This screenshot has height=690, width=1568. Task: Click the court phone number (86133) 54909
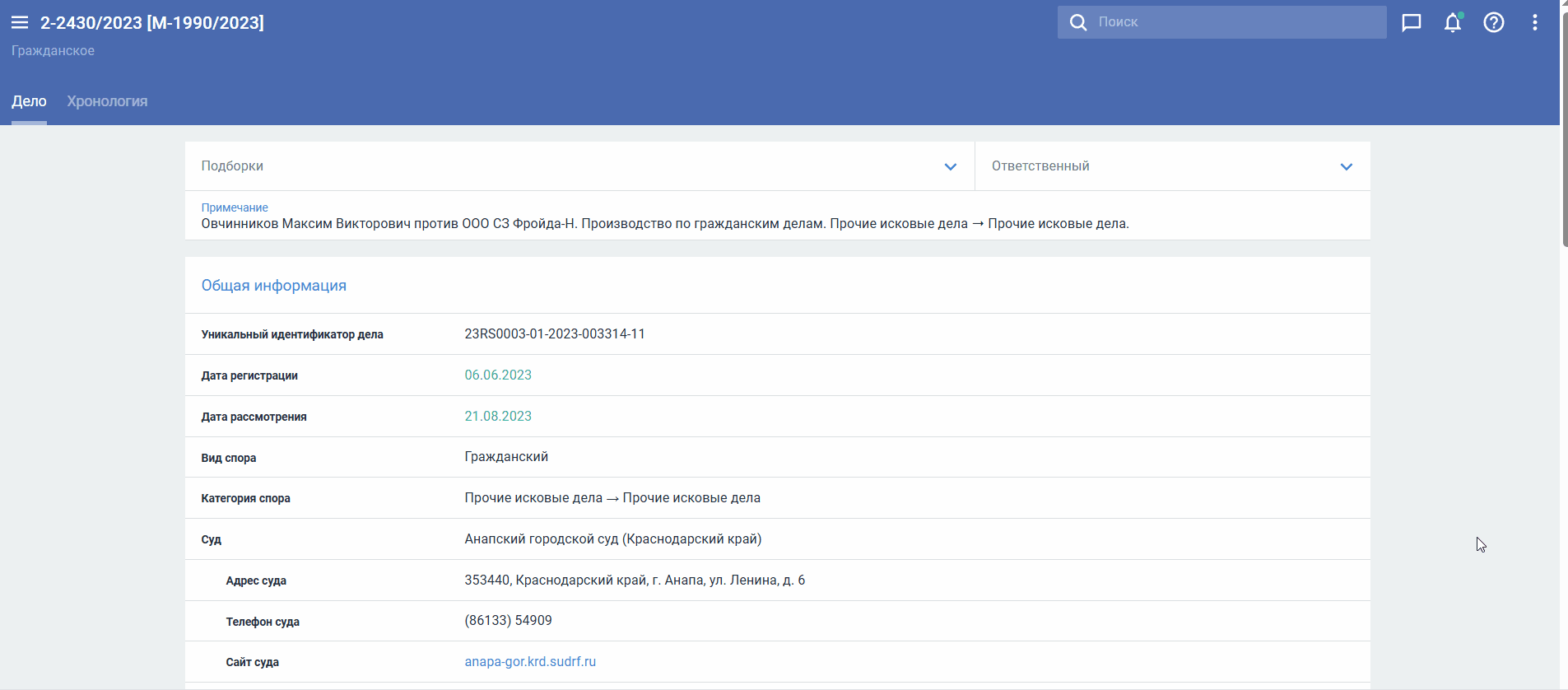coord(508,620)
